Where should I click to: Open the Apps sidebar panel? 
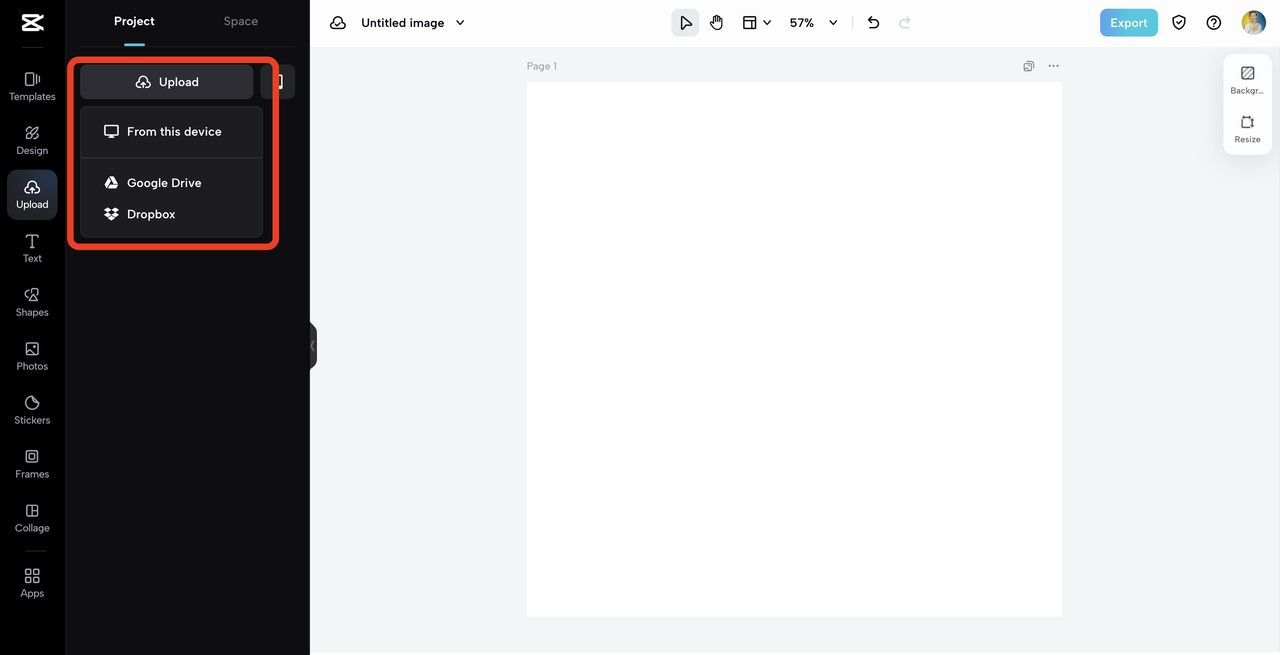pos(32,583)
